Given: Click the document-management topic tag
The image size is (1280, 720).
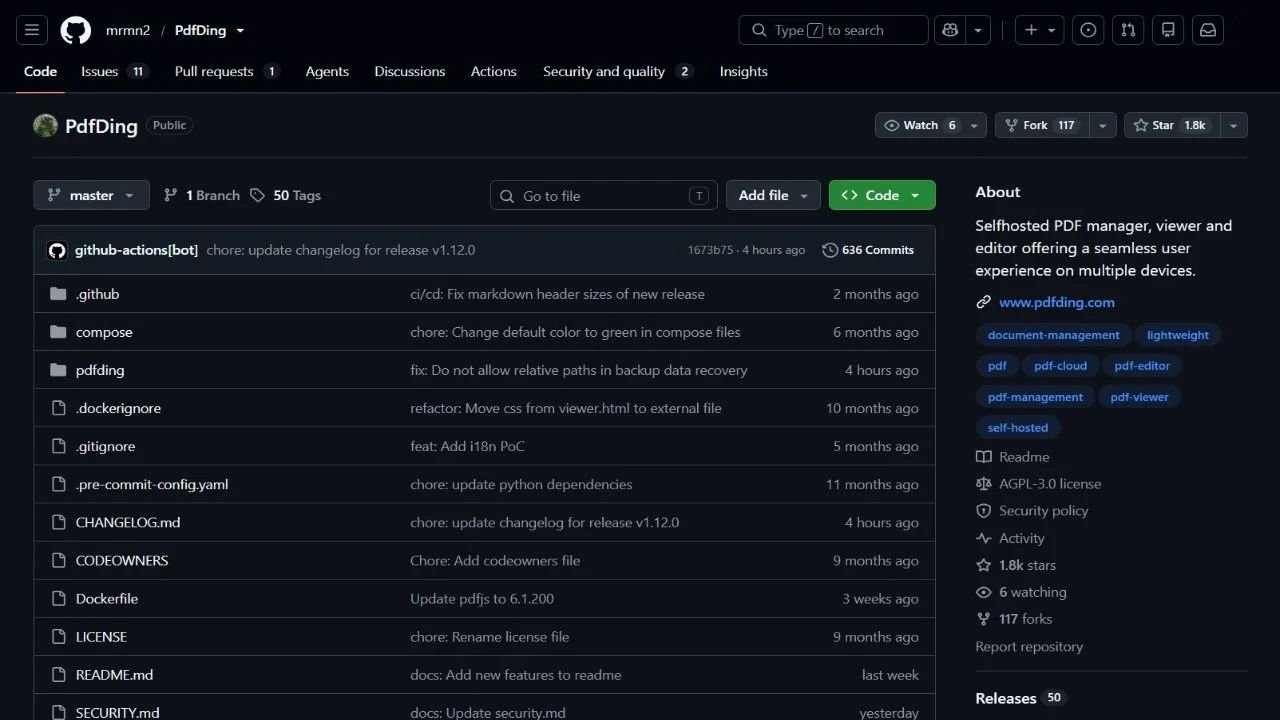Looking at the screenshot, I should click(x=1053, y=335).
